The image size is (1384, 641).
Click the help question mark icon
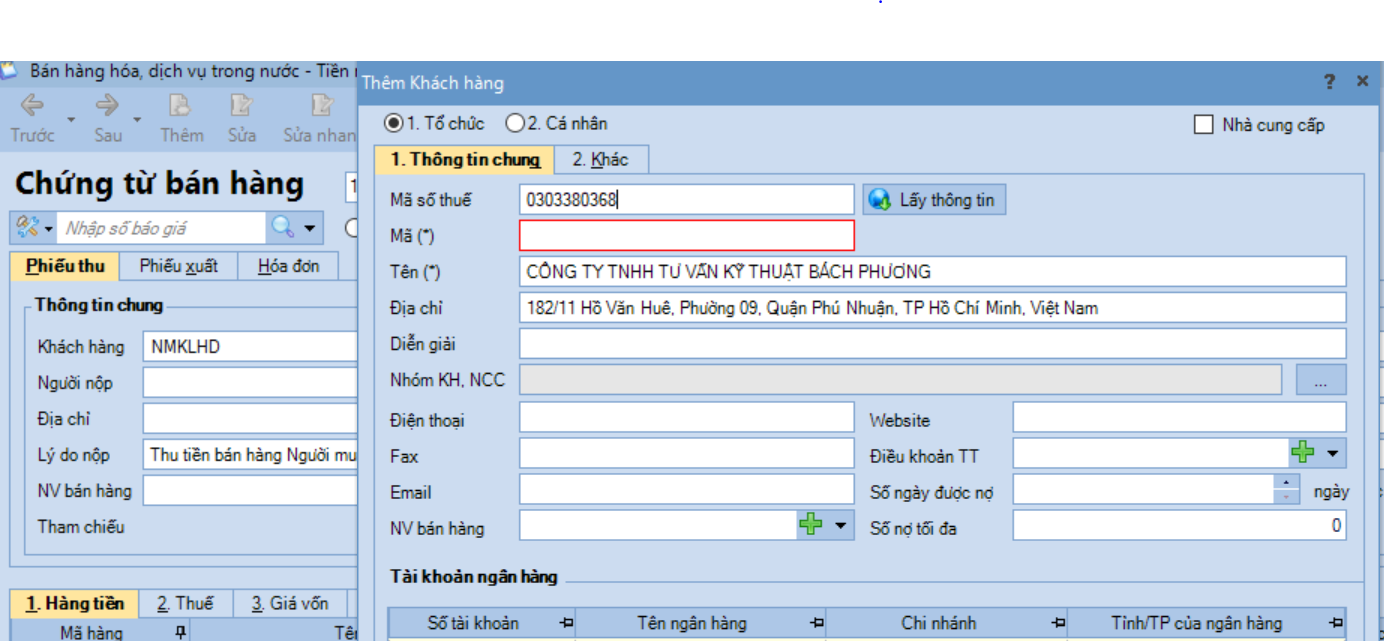[1329, 82]
